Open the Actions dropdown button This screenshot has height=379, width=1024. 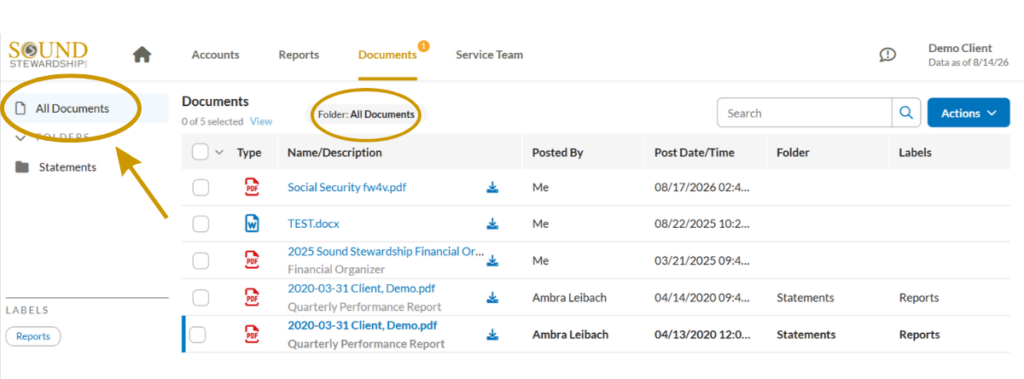(x=968, y=113)
